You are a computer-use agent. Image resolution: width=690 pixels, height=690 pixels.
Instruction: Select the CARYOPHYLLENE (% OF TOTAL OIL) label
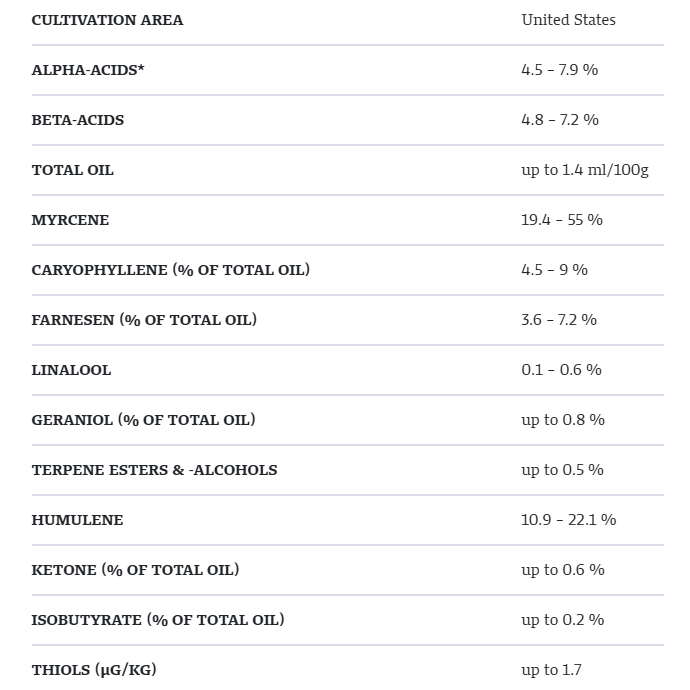point(171,270)
